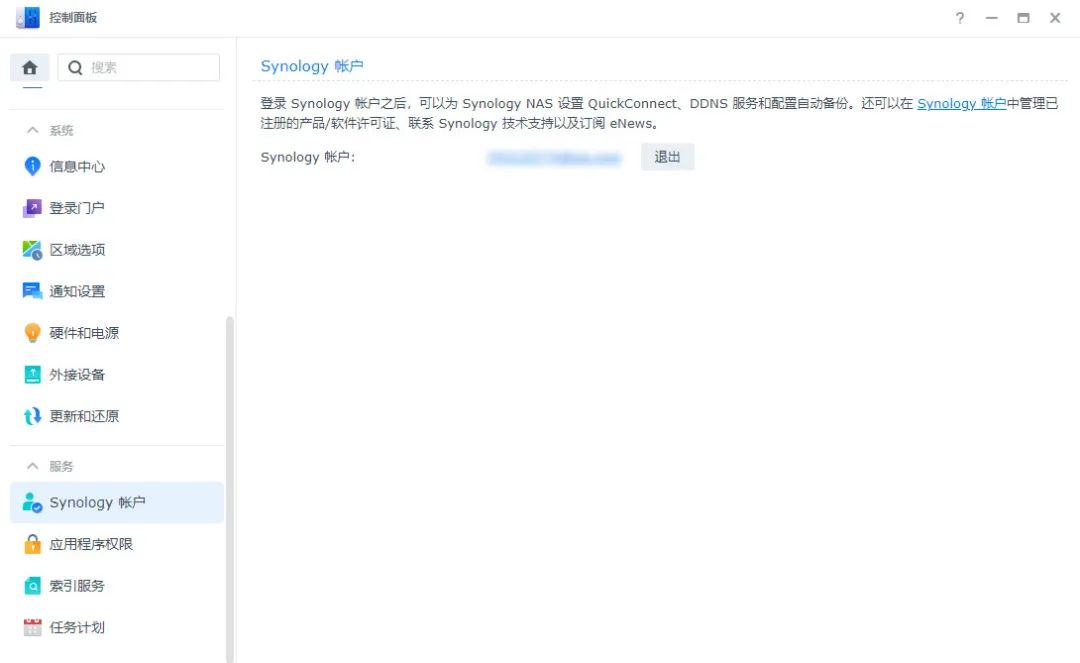
Task: Click the 系统 section header text
Action: [x=61, y=130]
